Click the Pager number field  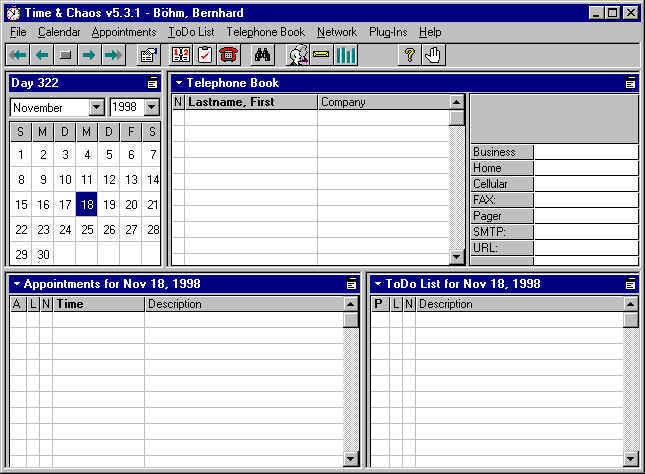click(586, 216)
